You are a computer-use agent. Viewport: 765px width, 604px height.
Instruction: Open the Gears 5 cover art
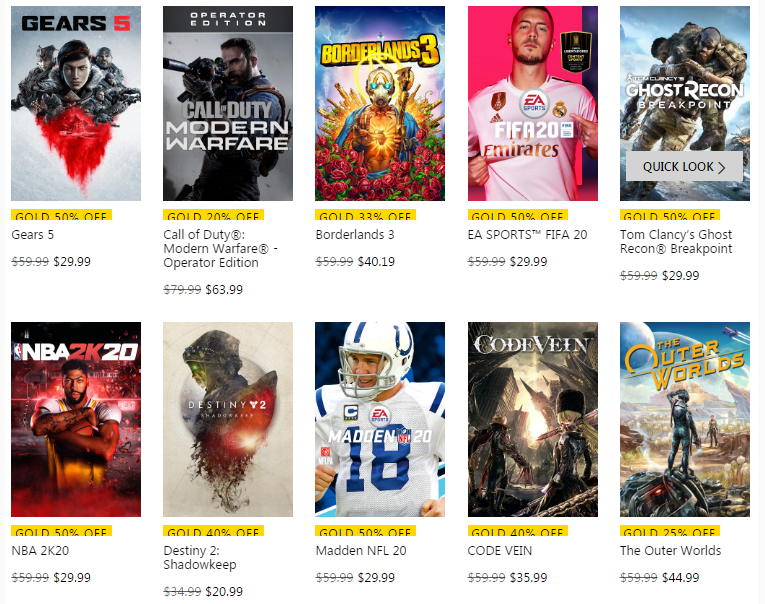(x=76, y=103)
